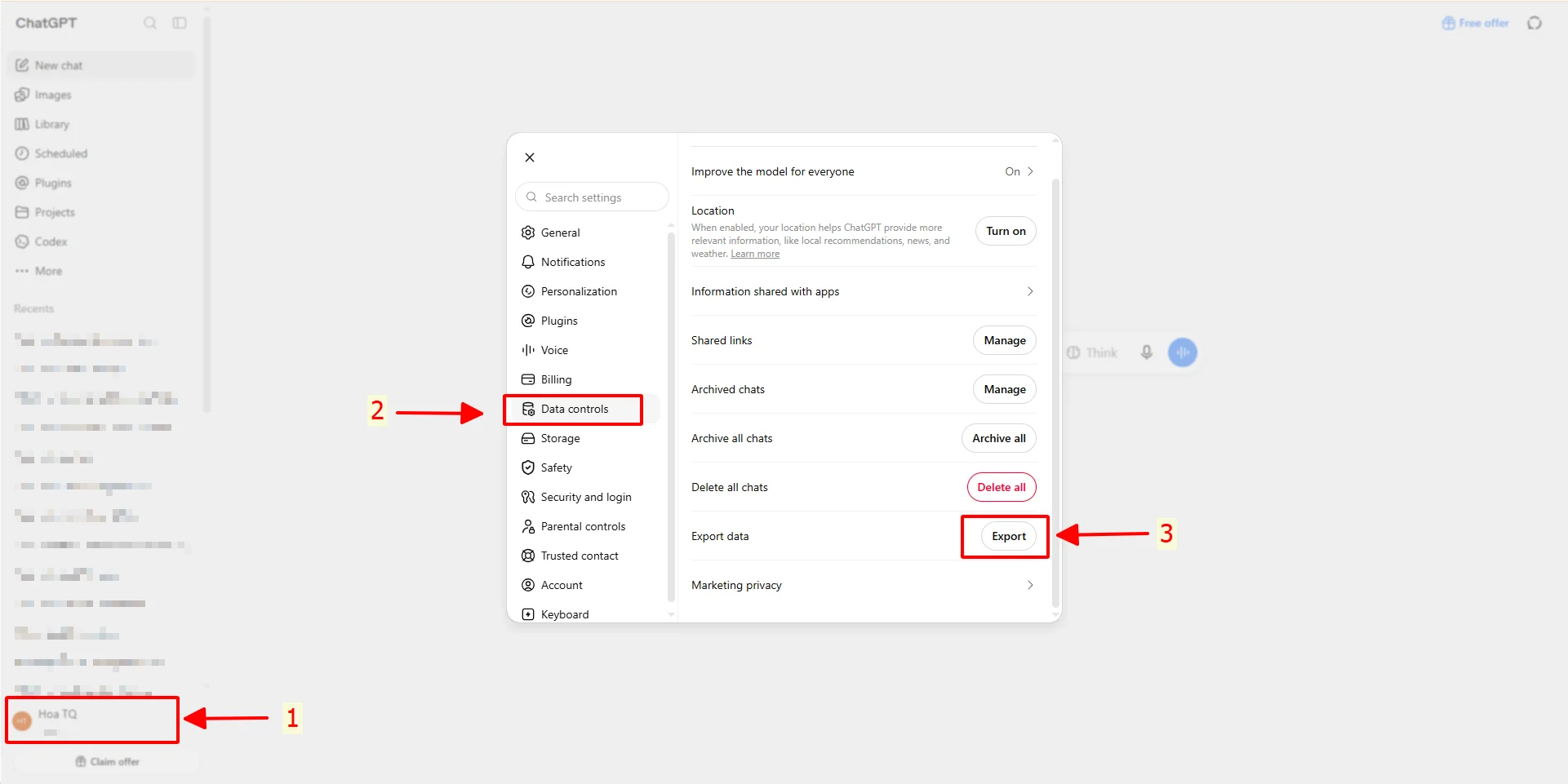Viewport: 1568px width, 784px height.
Task: Open Plugins in the left sidebar
Action: [x=101, y=183]
